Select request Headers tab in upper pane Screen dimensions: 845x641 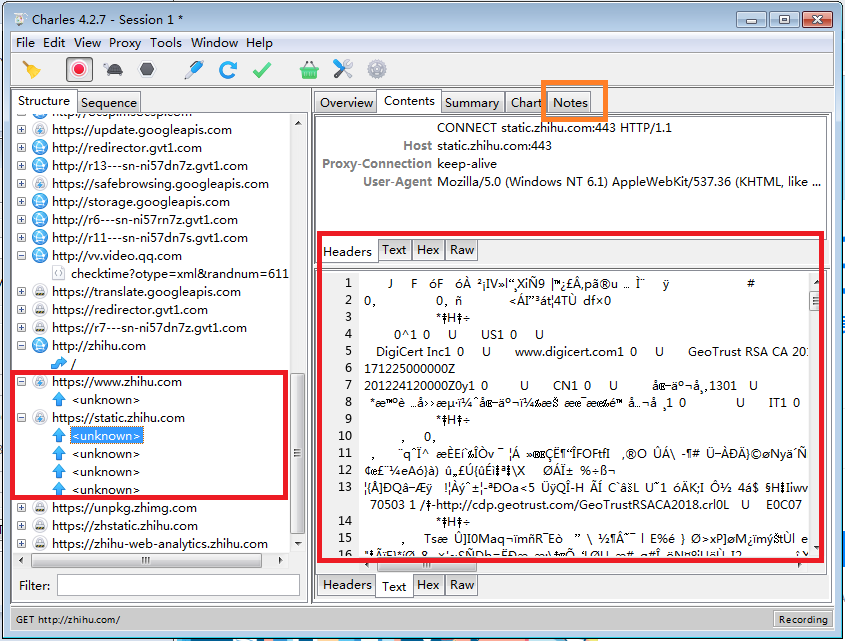click(348, 251)
